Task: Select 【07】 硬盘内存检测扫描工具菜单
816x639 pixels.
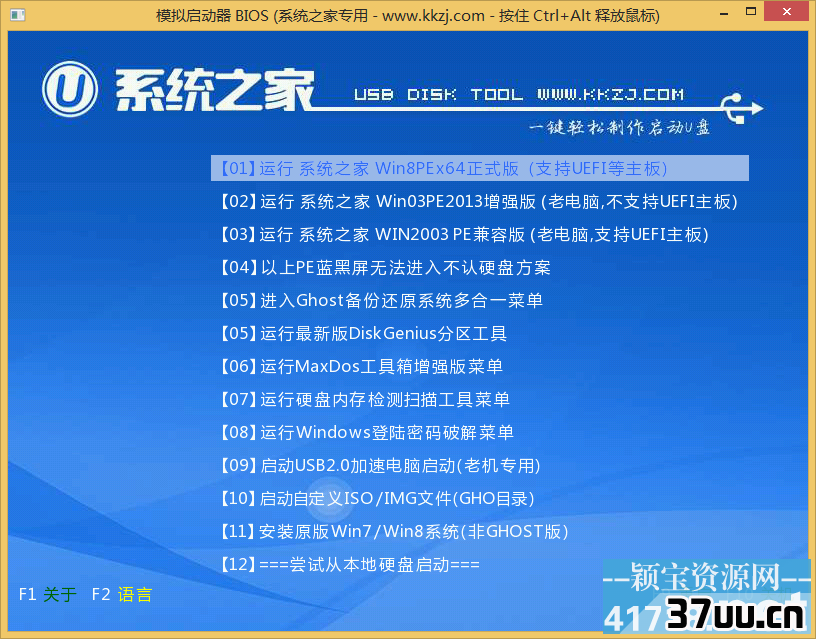Action: [x=364, y=399]
